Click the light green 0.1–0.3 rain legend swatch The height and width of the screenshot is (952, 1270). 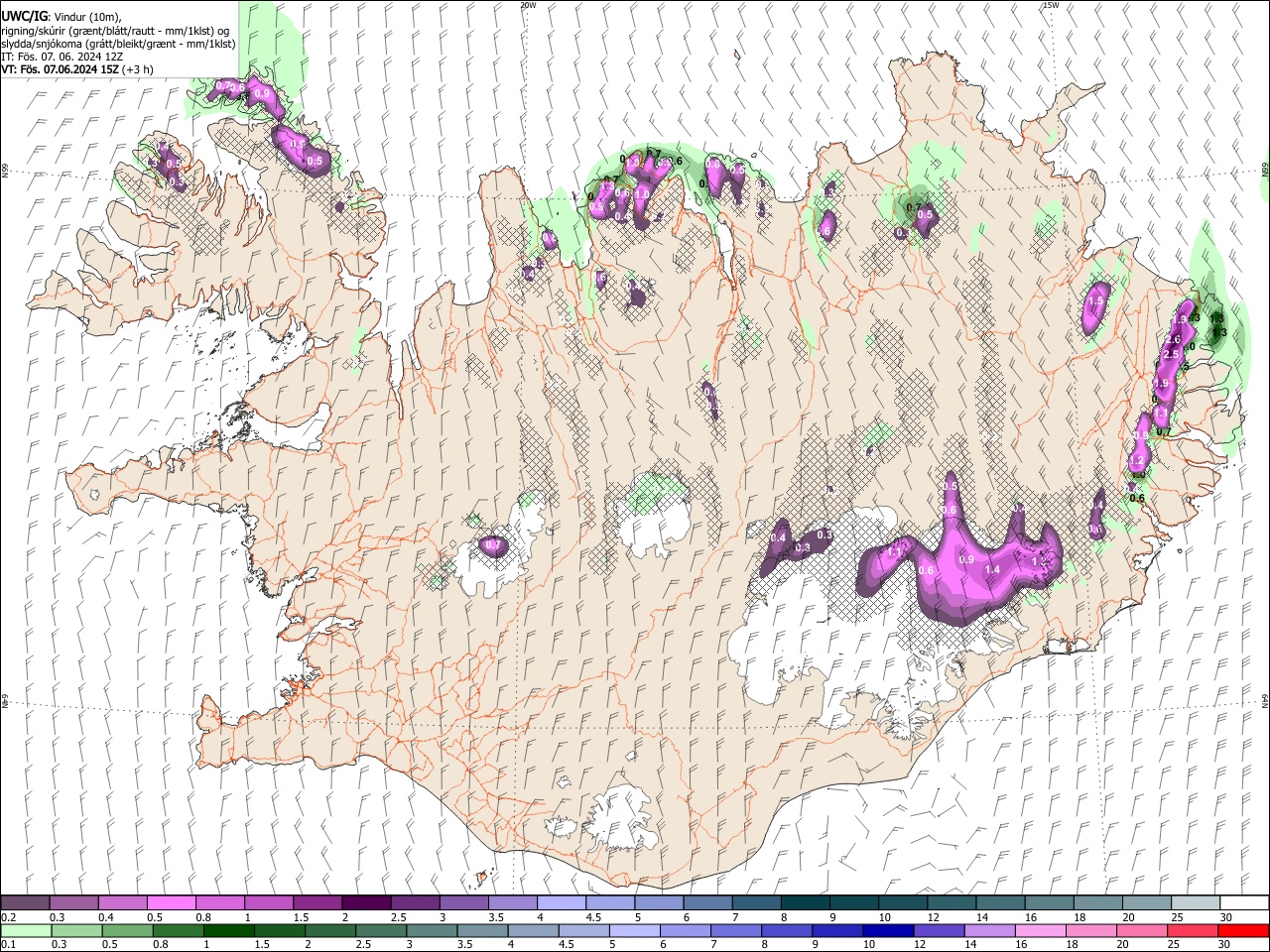[25, 930]
